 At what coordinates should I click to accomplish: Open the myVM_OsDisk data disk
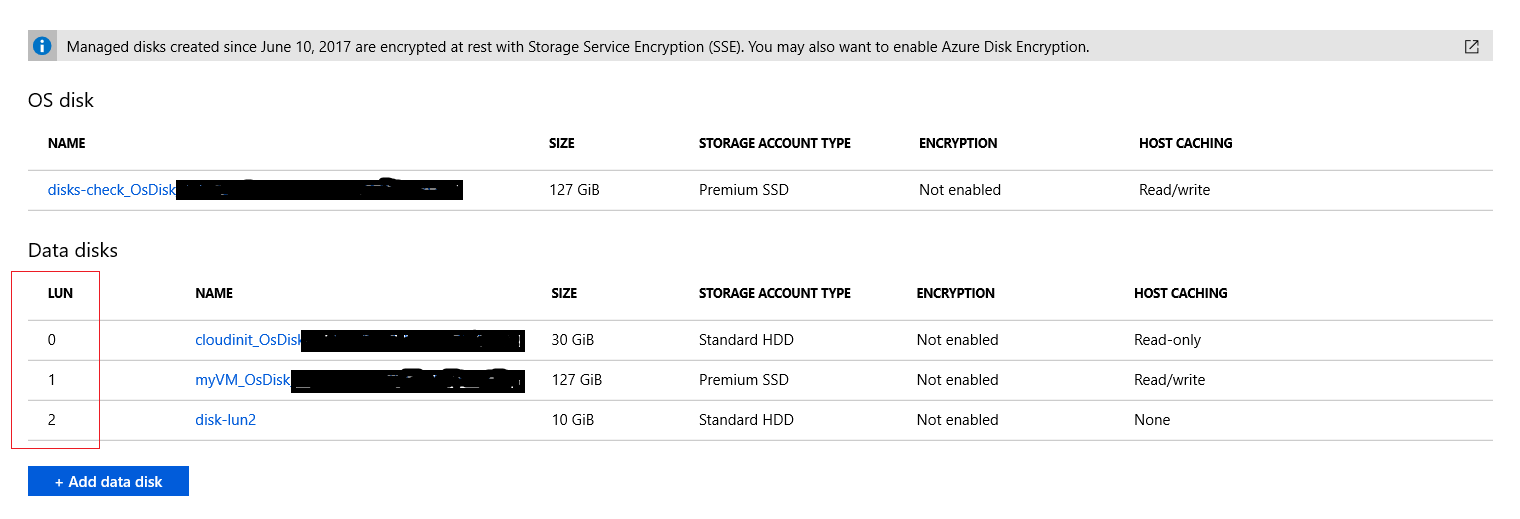click(x=243, y=380)
